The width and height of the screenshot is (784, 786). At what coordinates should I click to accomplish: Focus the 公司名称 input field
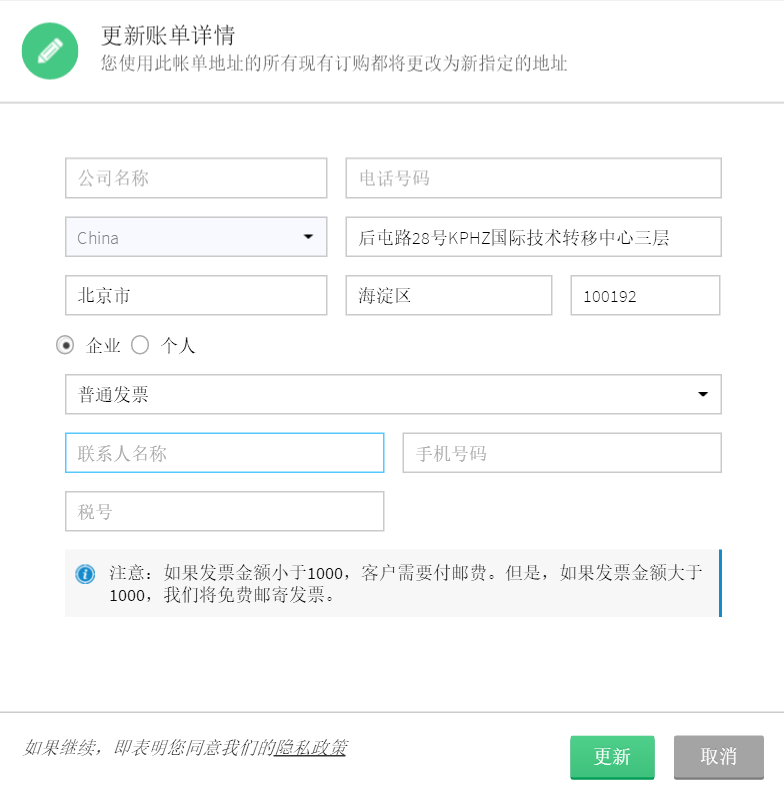[196, 178]
